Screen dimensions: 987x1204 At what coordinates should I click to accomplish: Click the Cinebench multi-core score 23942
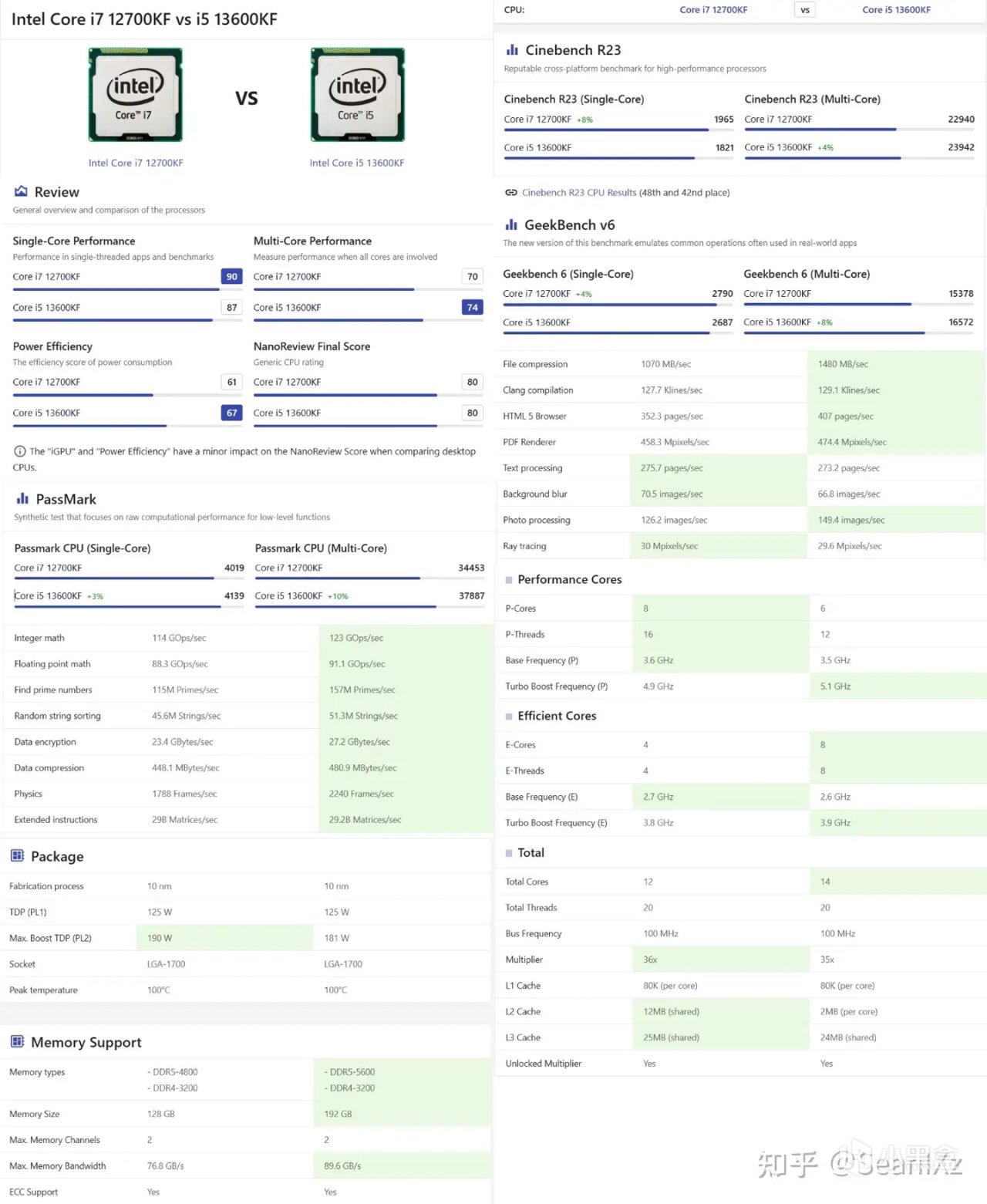coord(962,147)
